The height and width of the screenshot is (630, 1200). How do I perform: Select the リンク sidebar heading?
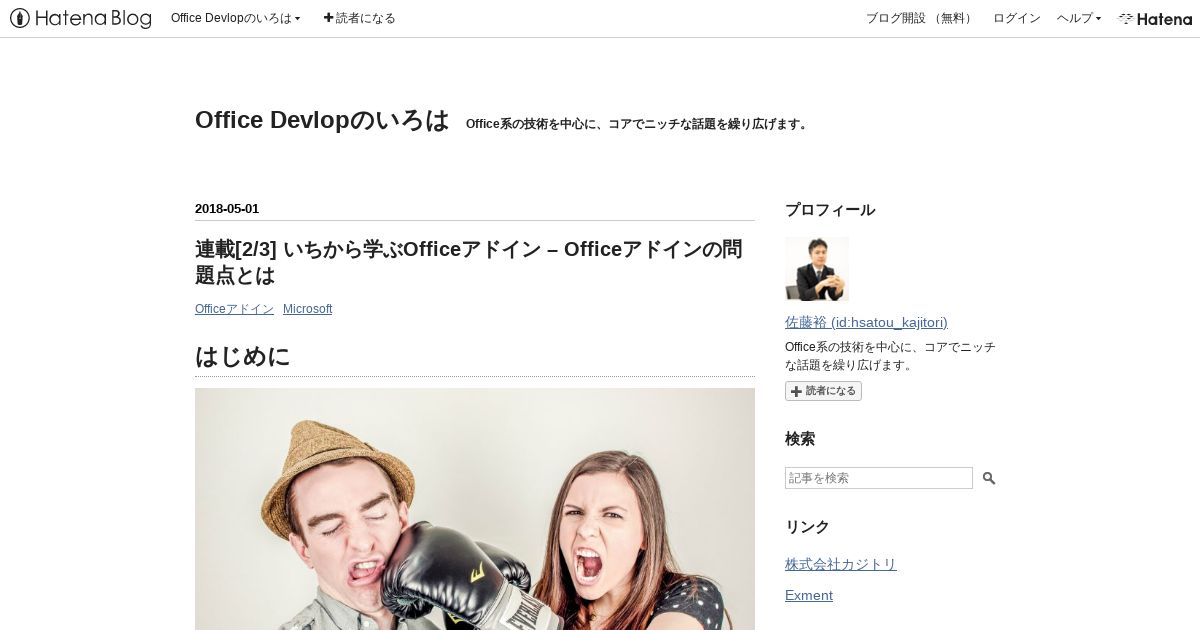pos(808,527)
